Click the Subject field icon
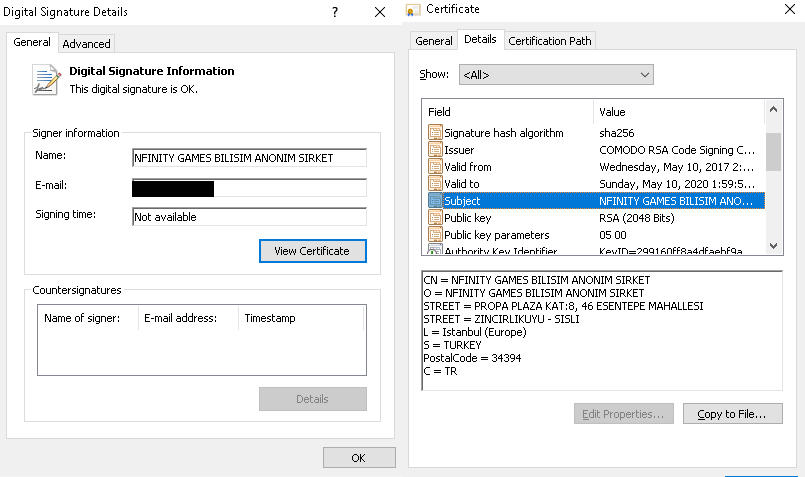805x477 pixels. 435,201
